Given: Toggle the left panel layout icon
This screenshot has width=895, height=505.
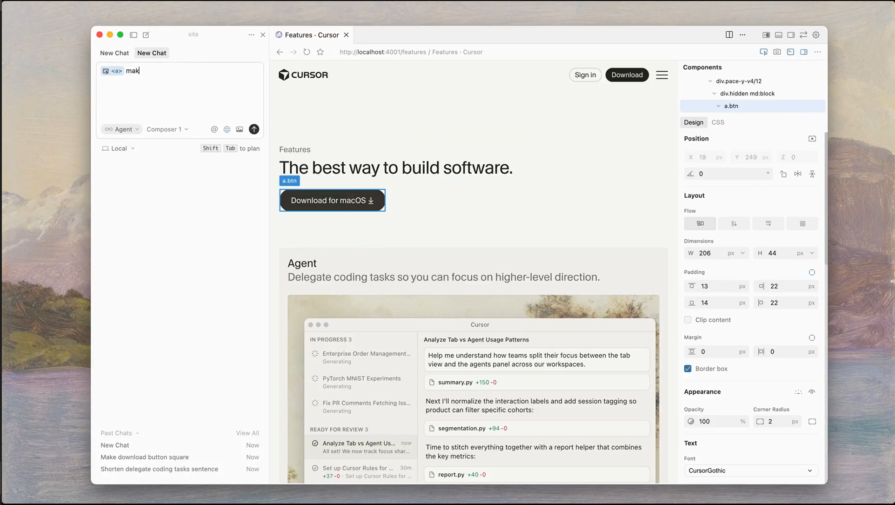Looking at the screenshot, I should tap(766, 35).
